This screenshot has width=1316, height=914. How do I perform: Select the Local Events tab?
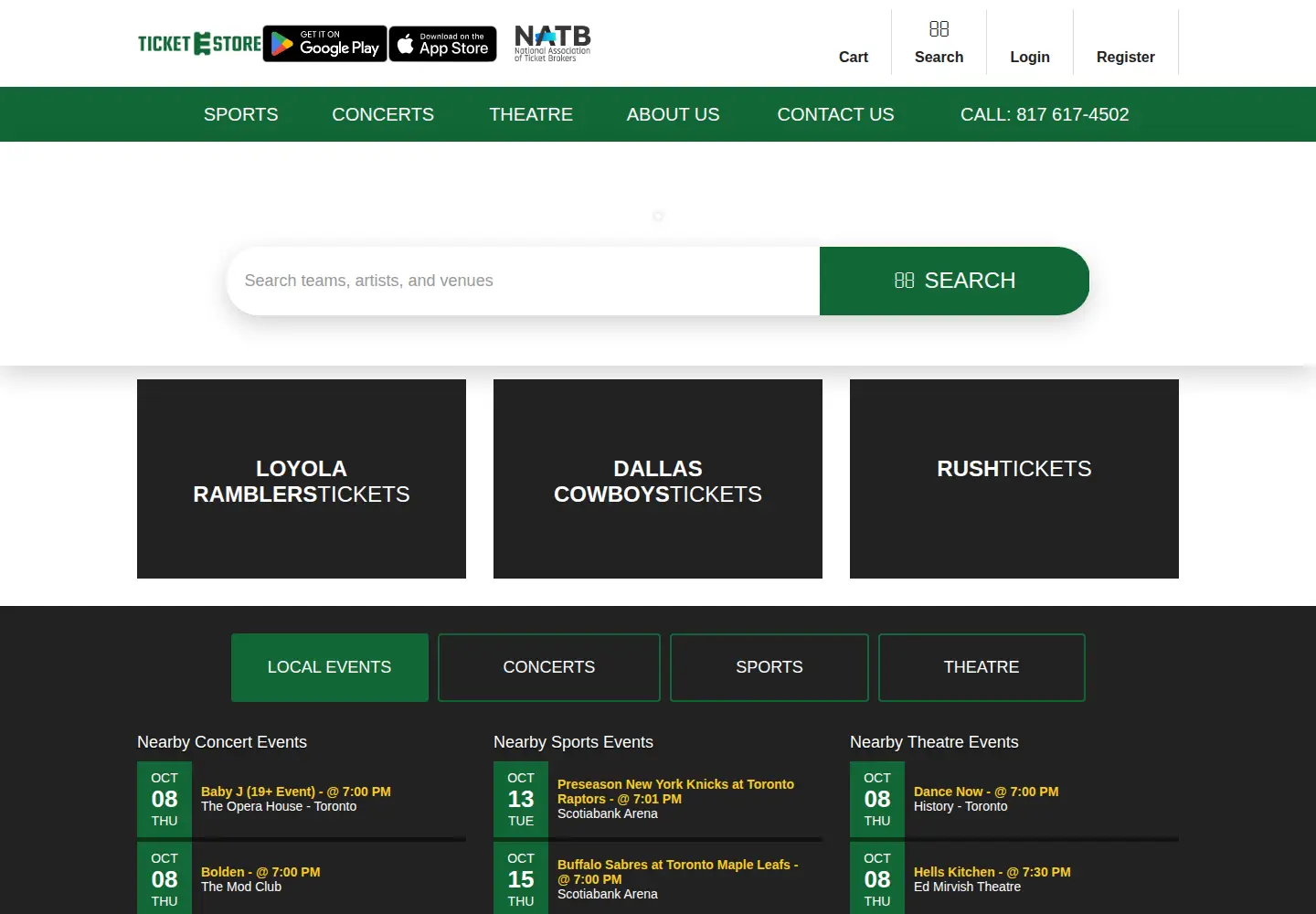[x=330, y=667]
